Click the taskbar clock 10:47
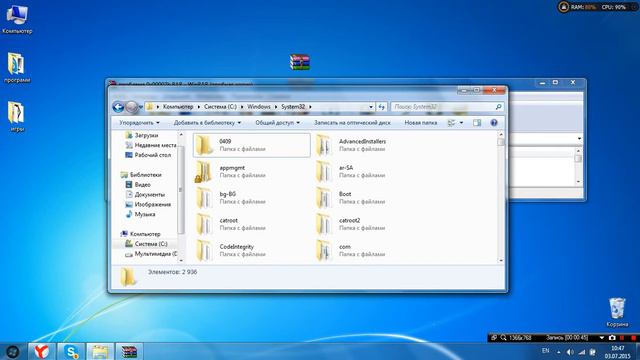Screen dimensions: 640x360 point(618,348)
